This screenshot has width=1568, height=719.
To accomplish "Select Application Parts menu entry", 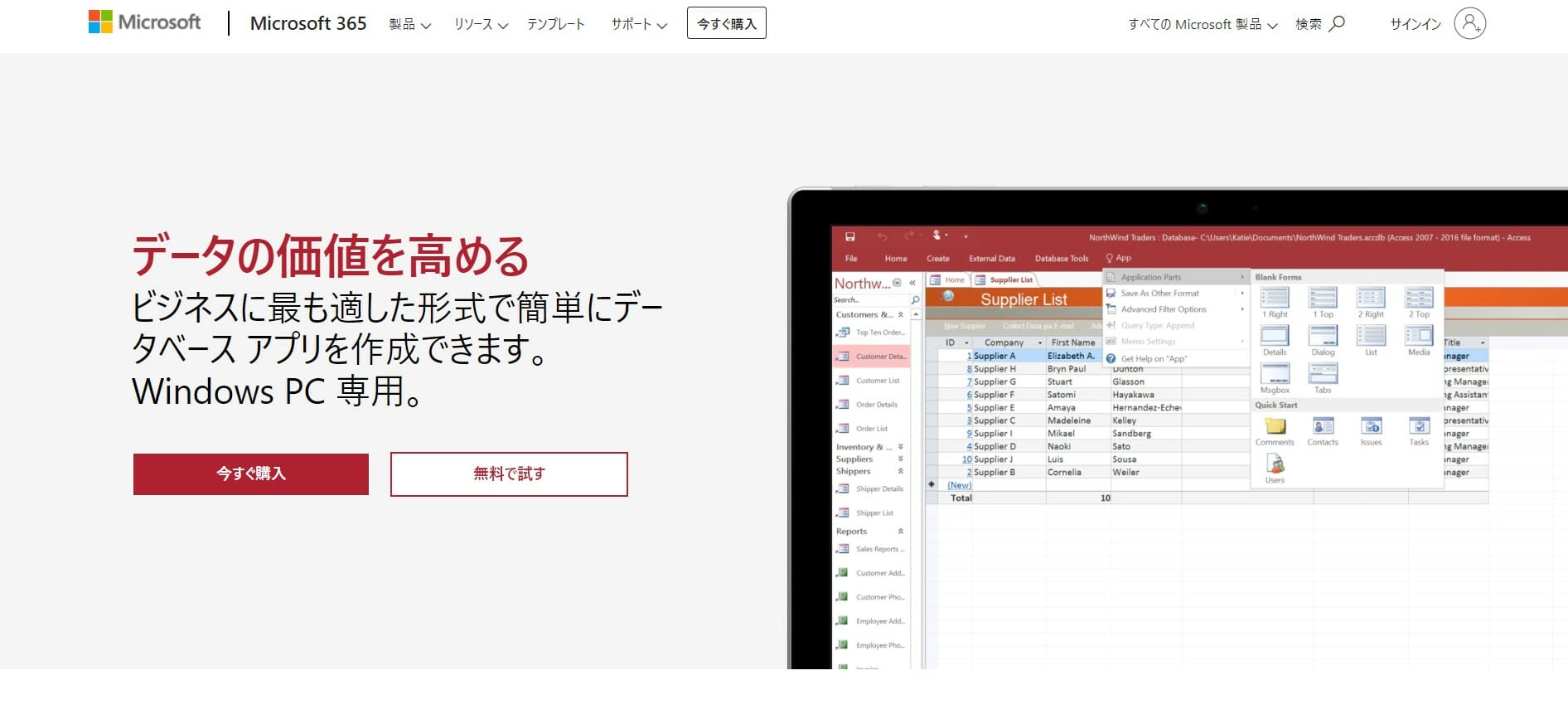I will click(1175, 277).
